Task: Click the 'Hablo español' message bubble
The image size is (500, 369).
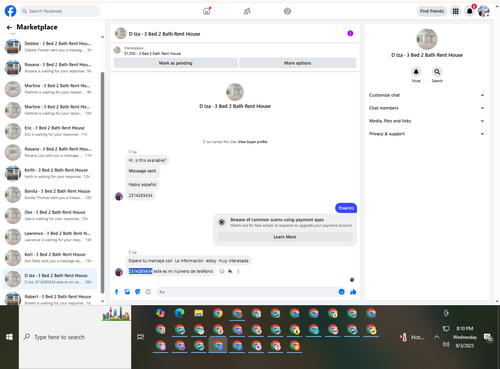Action: click(143, 184)
